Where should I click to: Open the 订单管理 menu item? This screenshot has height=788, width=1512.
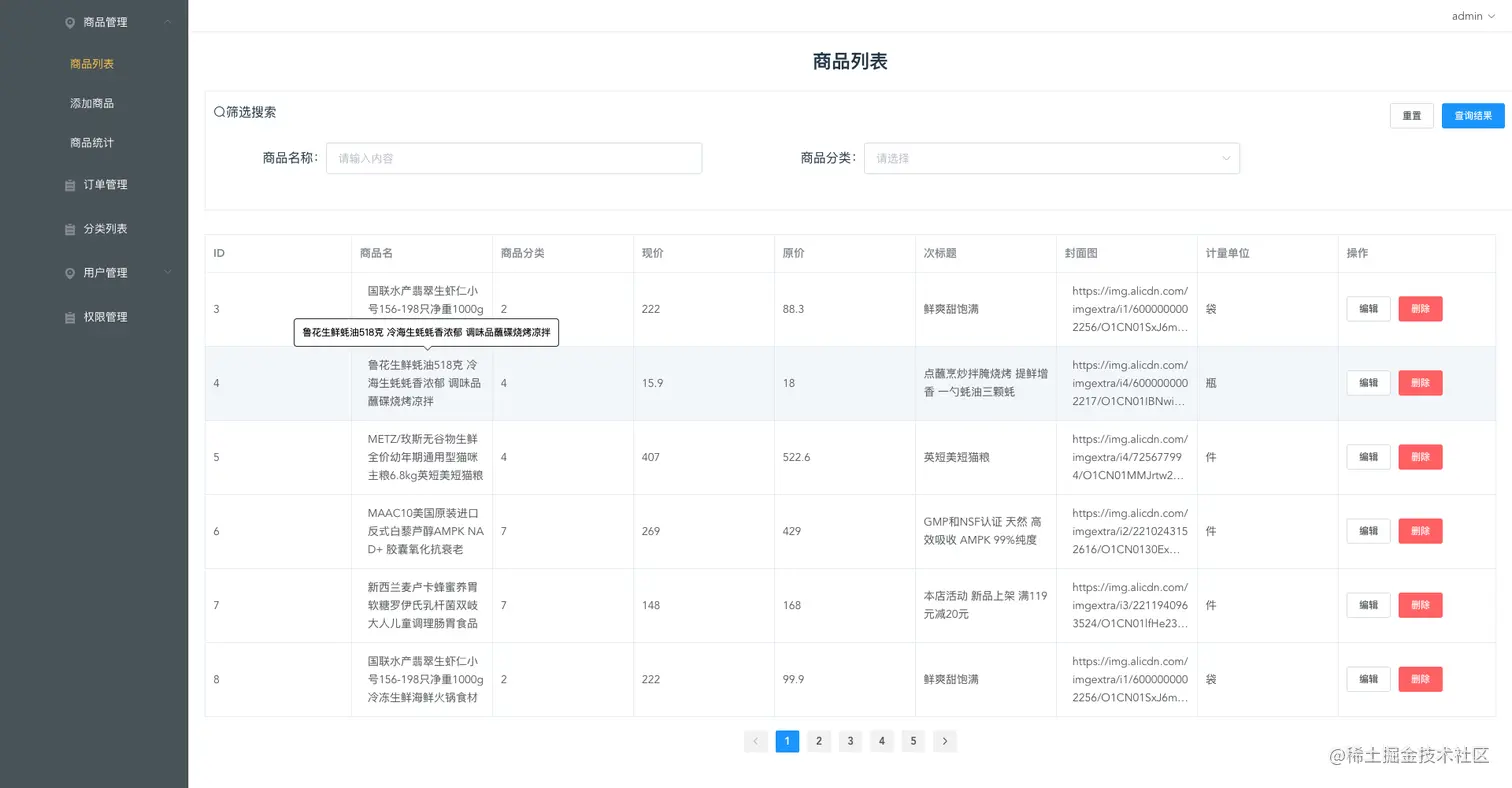point(105,185)
